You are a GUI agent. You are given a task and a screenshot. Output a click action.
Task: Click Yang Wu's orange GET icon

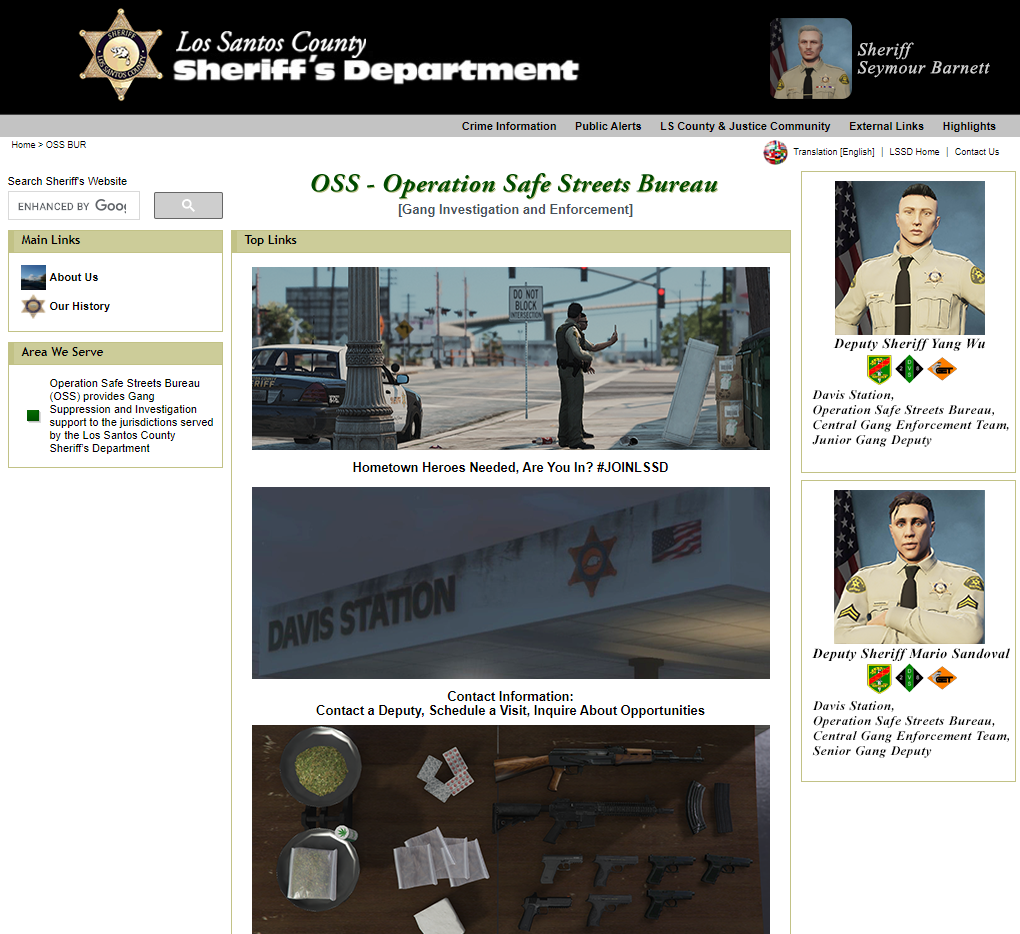click(943, 369)
